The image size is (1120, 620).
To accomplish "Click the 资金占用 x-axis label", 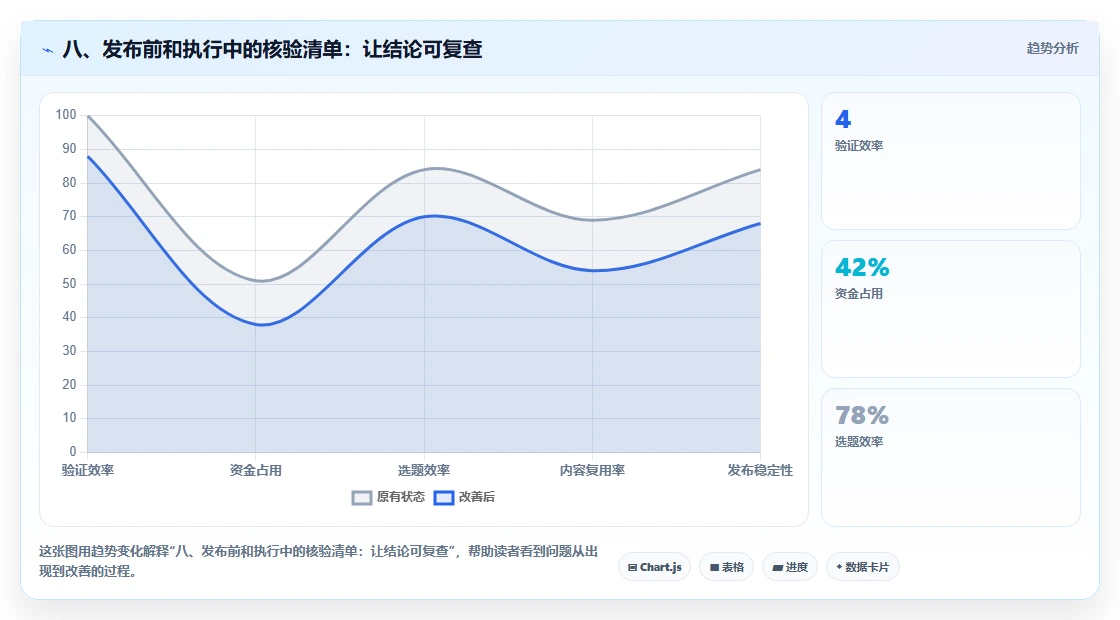I will [x=256, y=470].
